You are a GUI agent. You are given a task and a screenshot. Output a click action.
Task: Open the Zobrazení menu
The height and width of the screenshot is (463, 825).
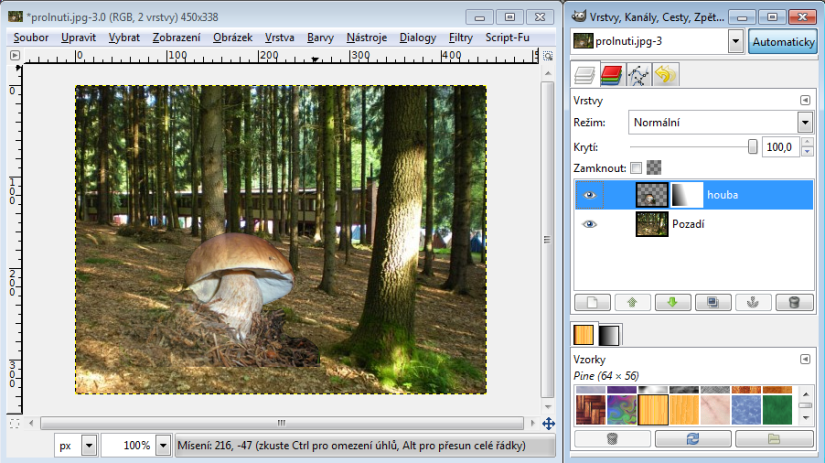point(176,37)
